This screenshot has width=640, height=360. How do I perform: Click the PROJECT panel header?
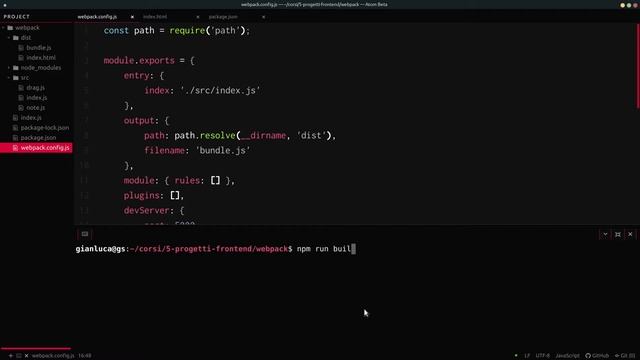[x=17, y=17]
